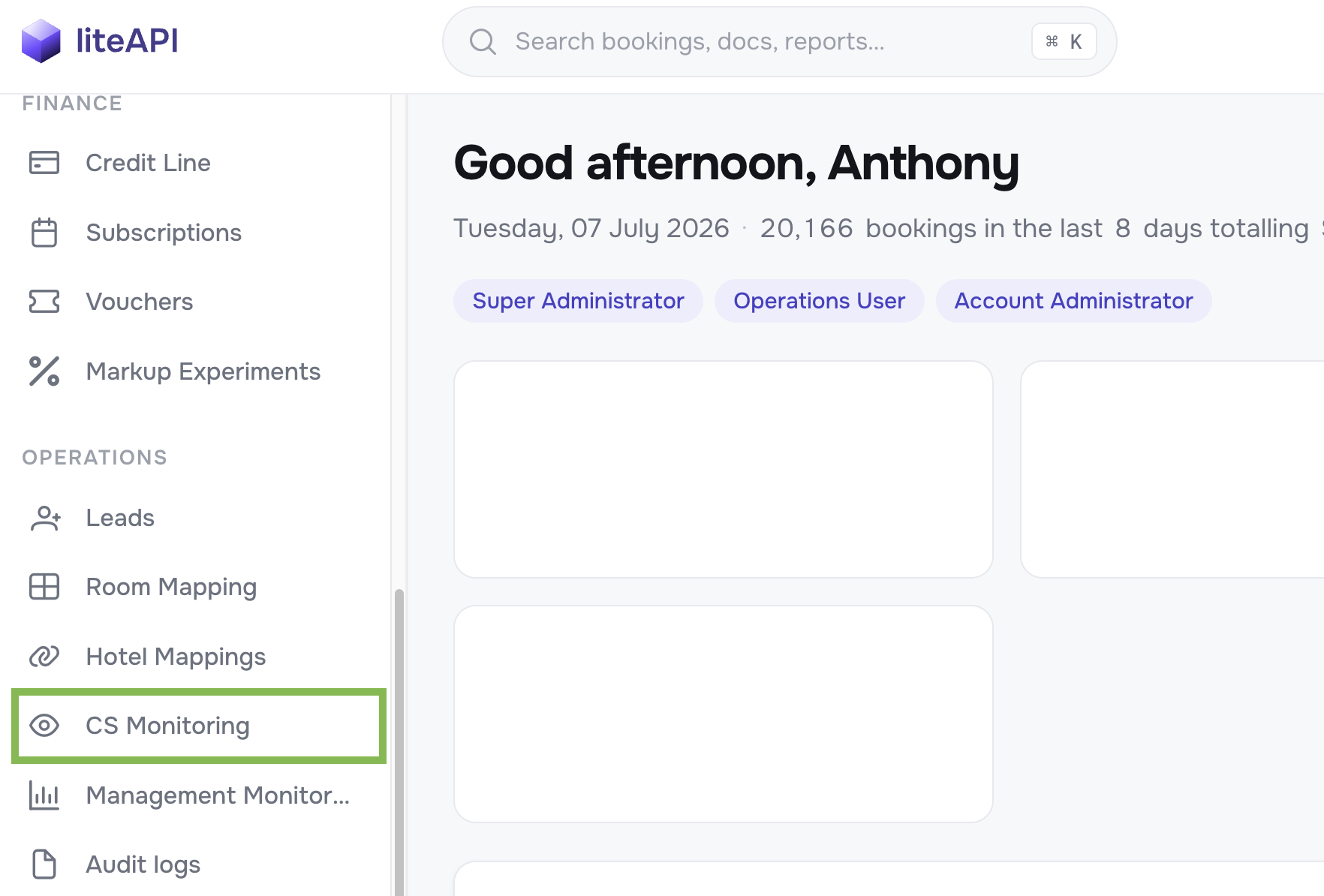Select the Operations User role badge

819,301
